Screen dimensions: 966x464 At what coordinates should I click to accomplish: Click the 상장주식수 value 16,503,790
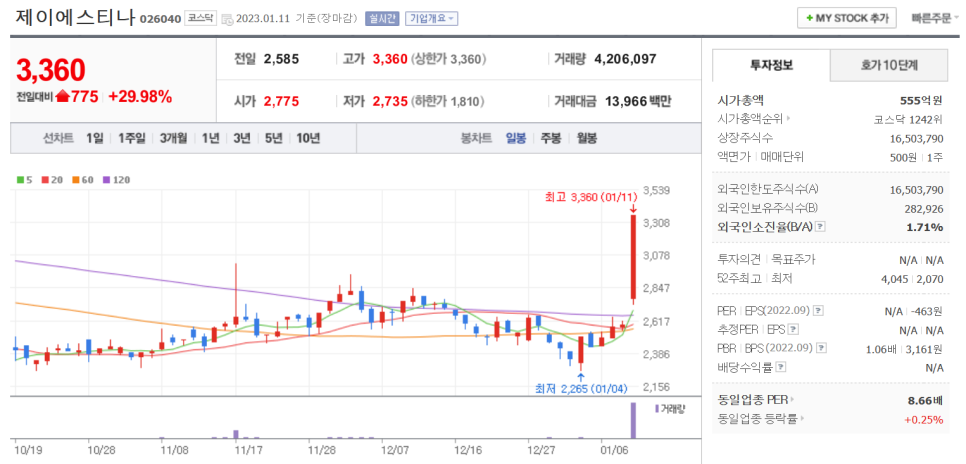[x=917, y=138]
